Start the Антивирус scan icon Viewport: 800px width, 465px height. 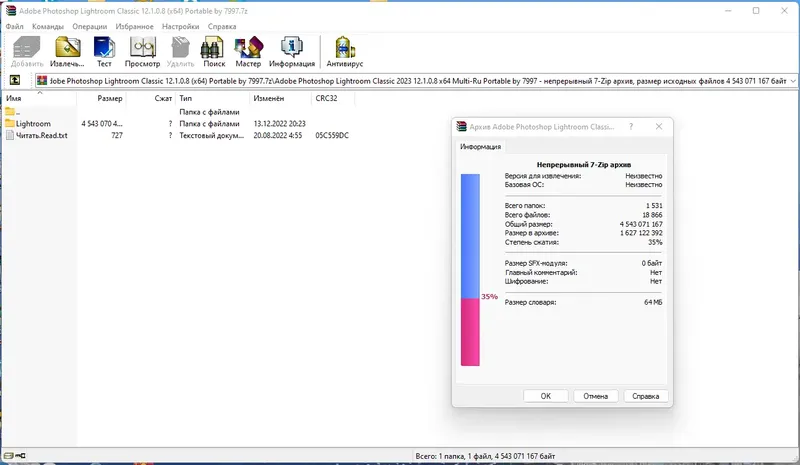point(345,47)
